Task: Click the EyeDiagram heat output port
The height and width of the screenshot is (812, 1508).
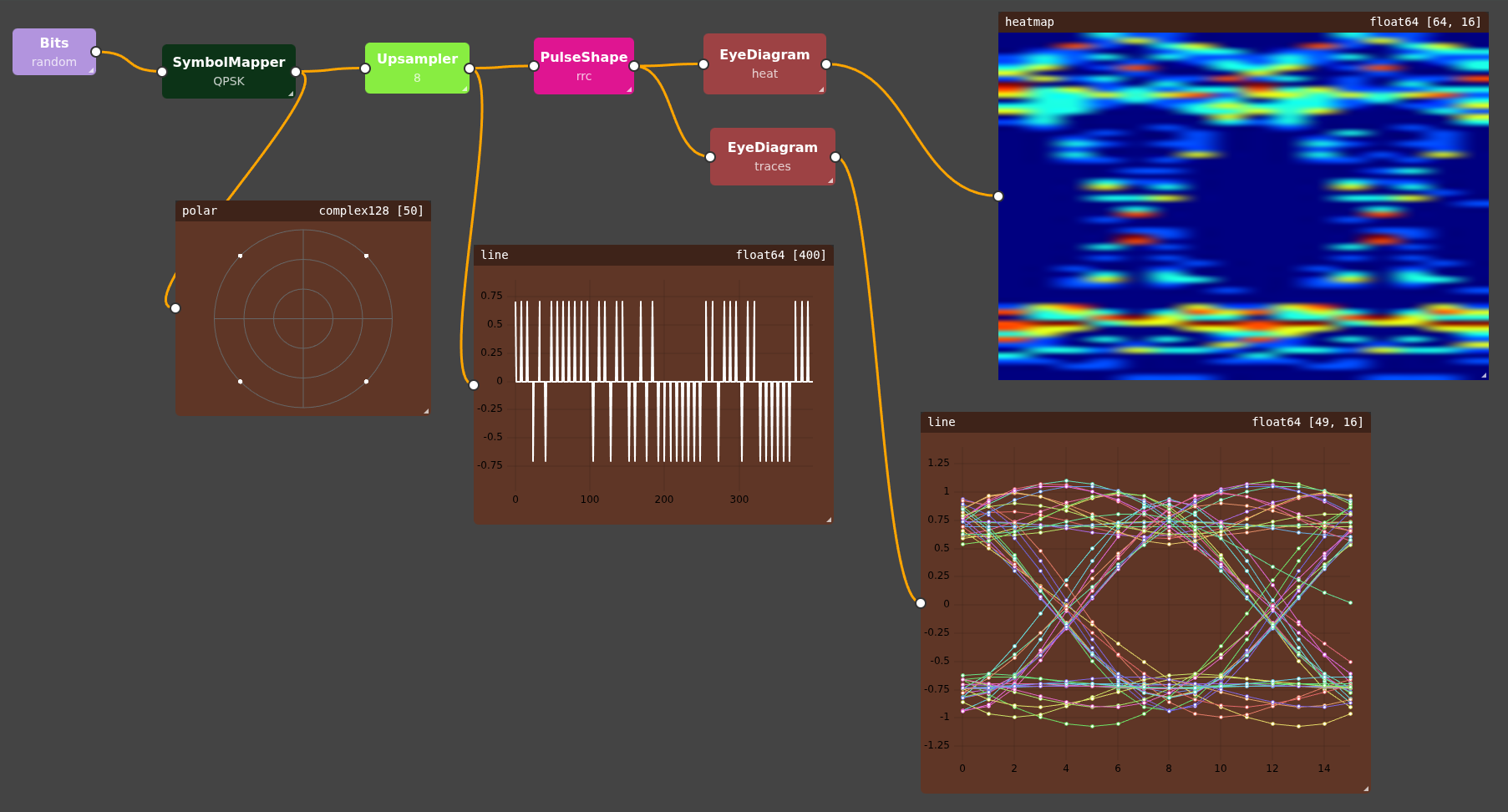Action: 826,64
